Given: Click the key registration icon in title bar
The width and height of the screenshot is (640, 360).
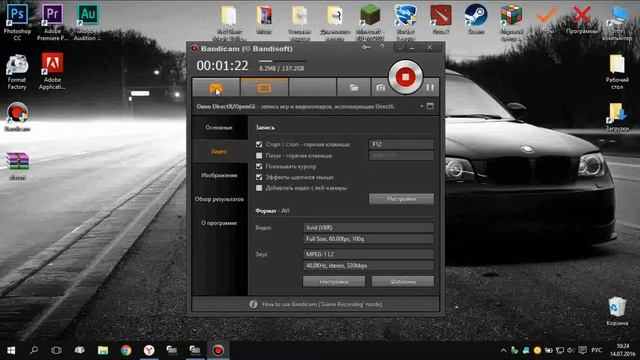Looking at the screenshot, I should [x=366, y=47].
